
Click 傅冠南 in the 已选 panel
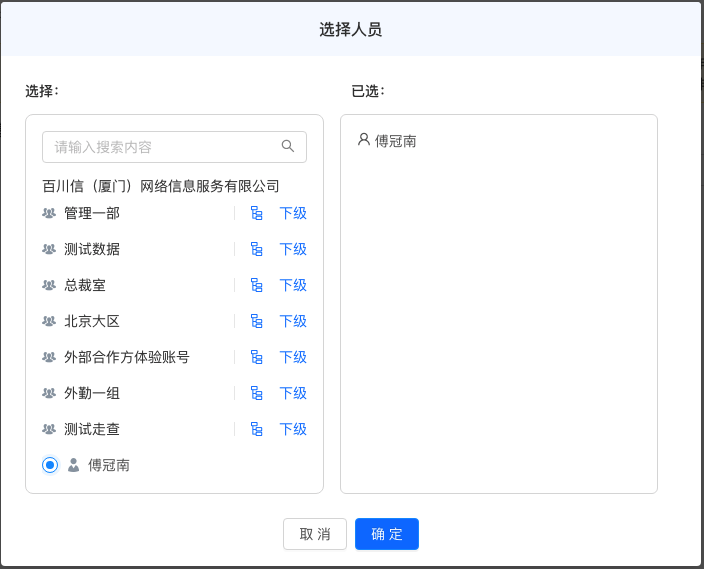(396, 141)
